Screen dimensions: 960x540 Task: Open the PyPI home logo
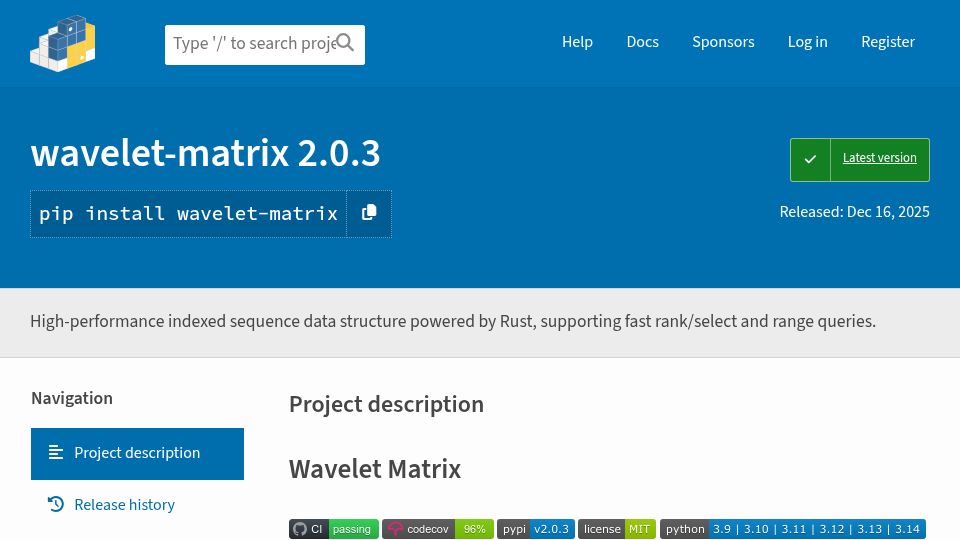click(62, 43)
